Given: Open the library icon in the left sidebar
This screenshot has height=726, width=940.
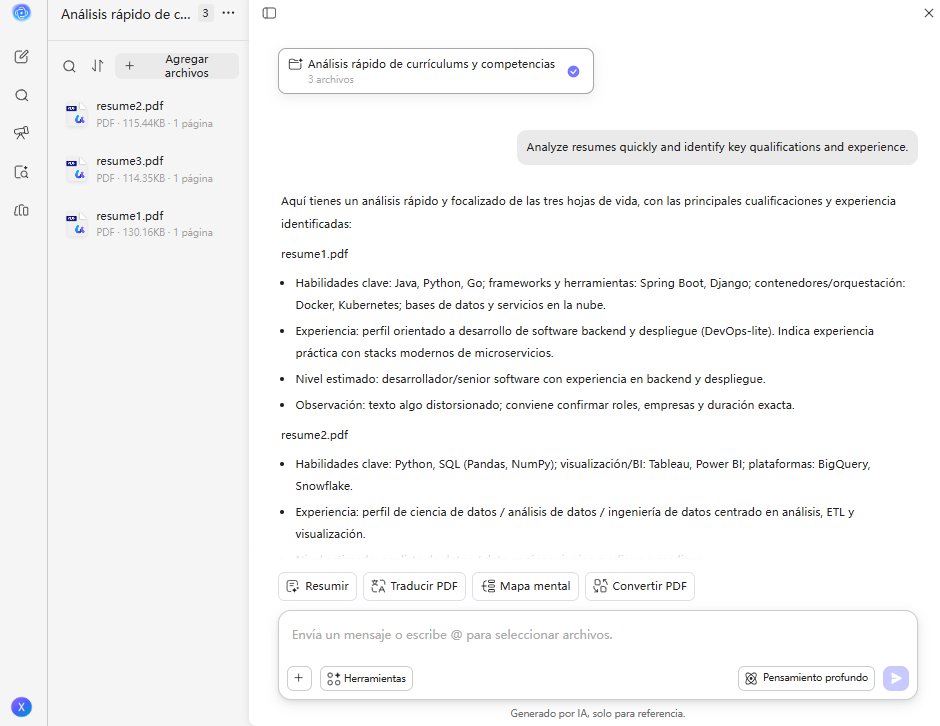Looking at the screenshot, I should (x=21, y=210).
